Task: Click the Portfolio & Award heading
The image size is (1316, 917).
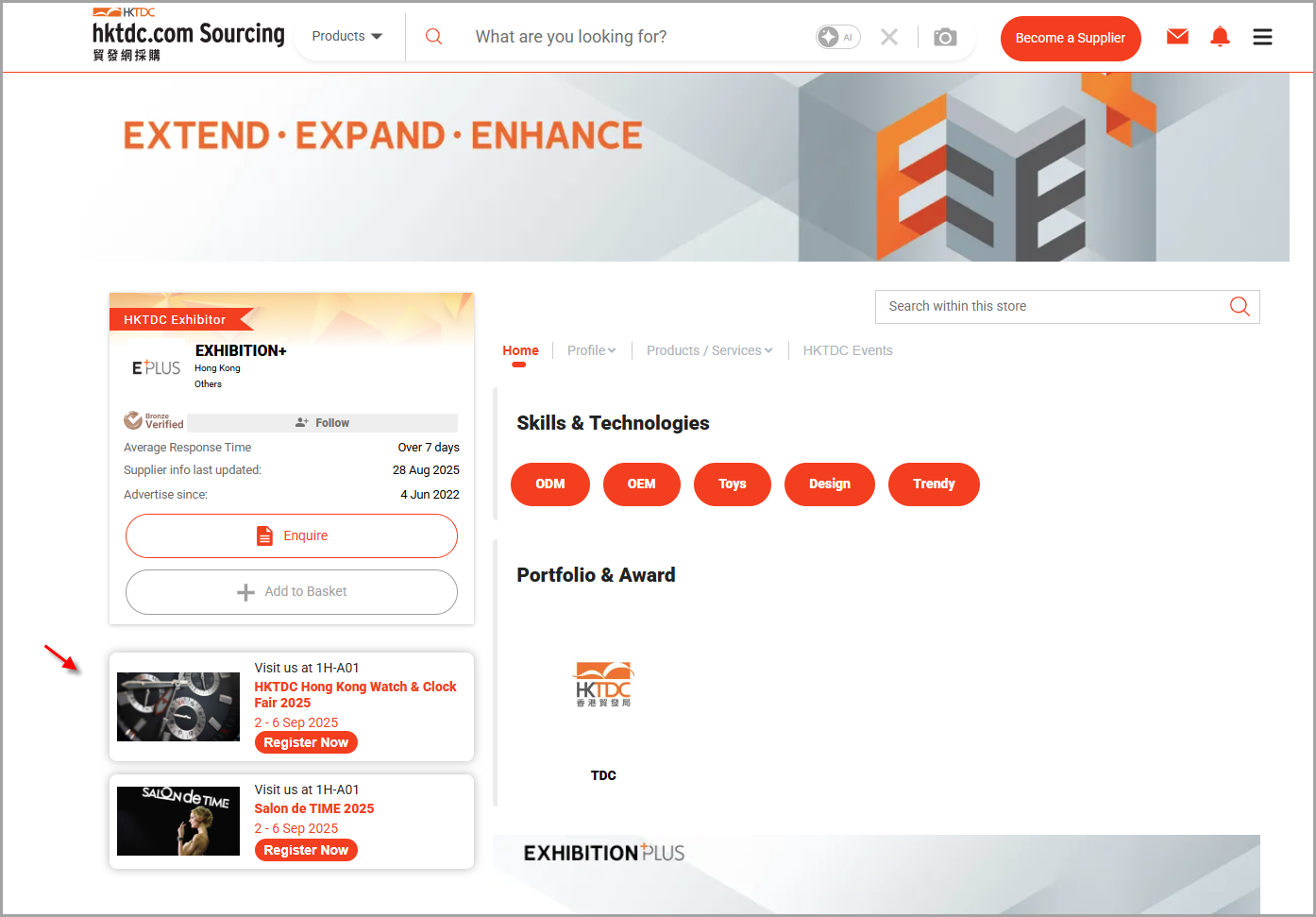Action: click(x=596, y=575)
